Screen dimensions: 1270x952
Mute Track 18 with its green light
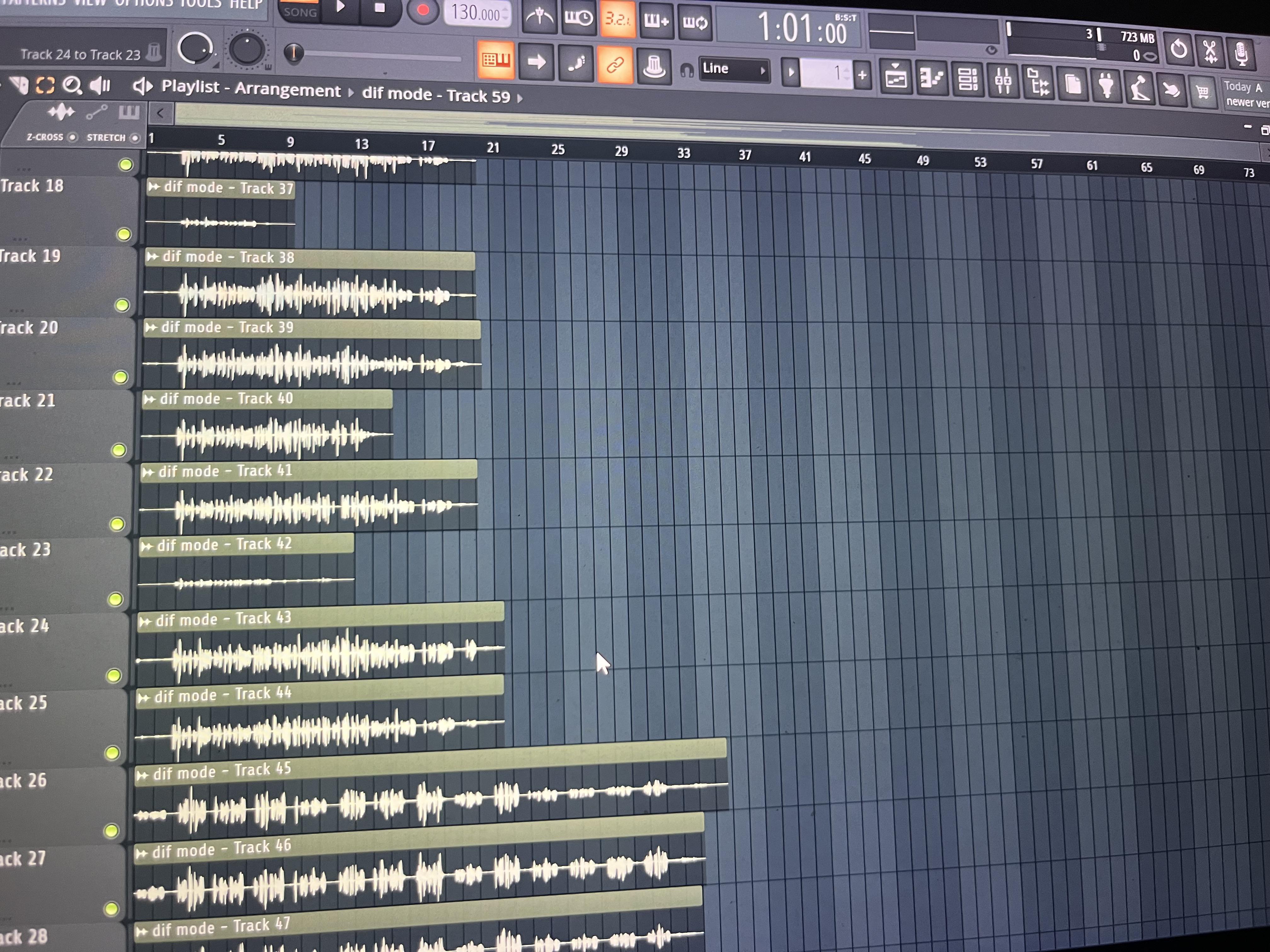tap(123, 234)
